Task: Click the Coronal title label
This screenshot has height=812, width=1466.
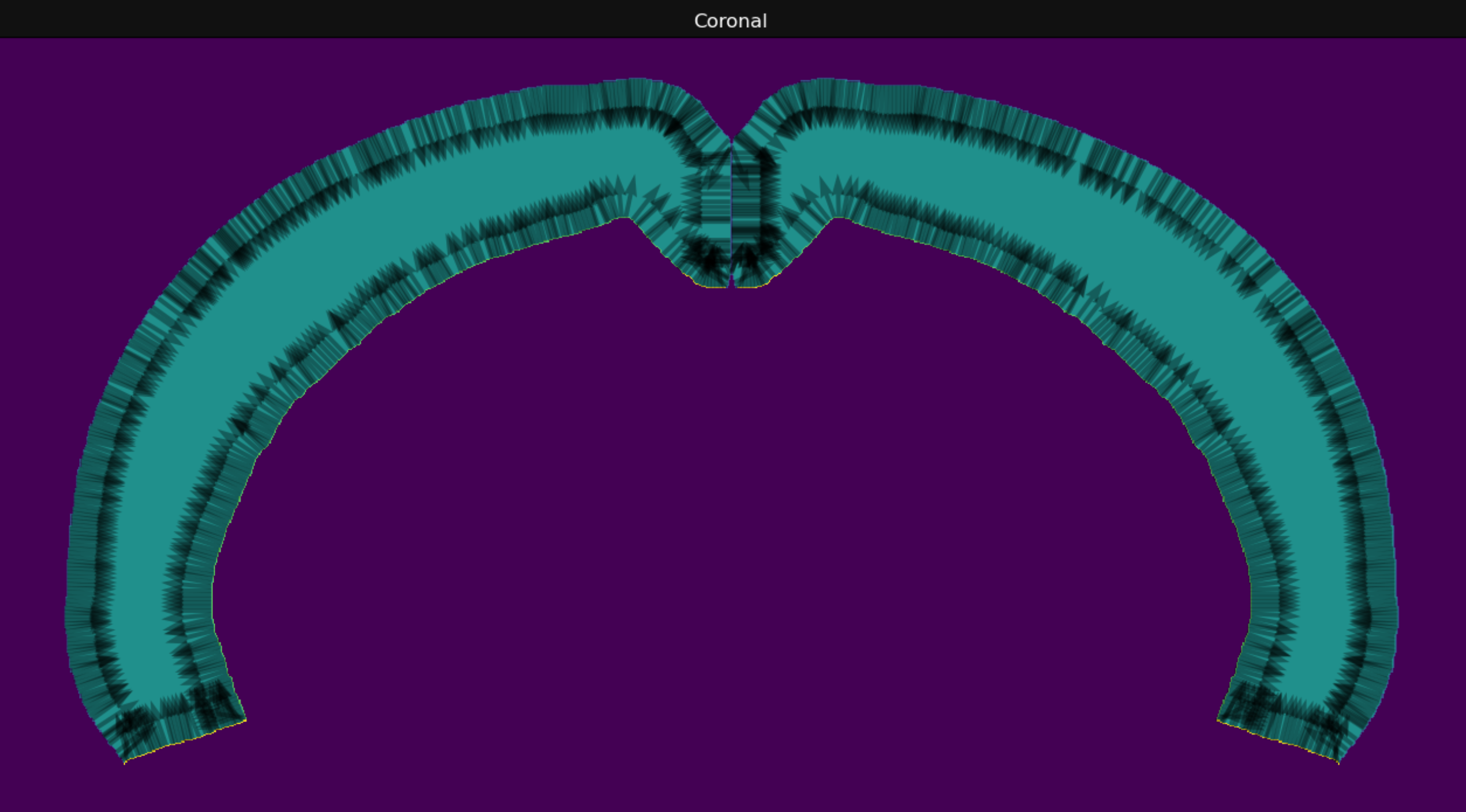Action: (730, 21)
